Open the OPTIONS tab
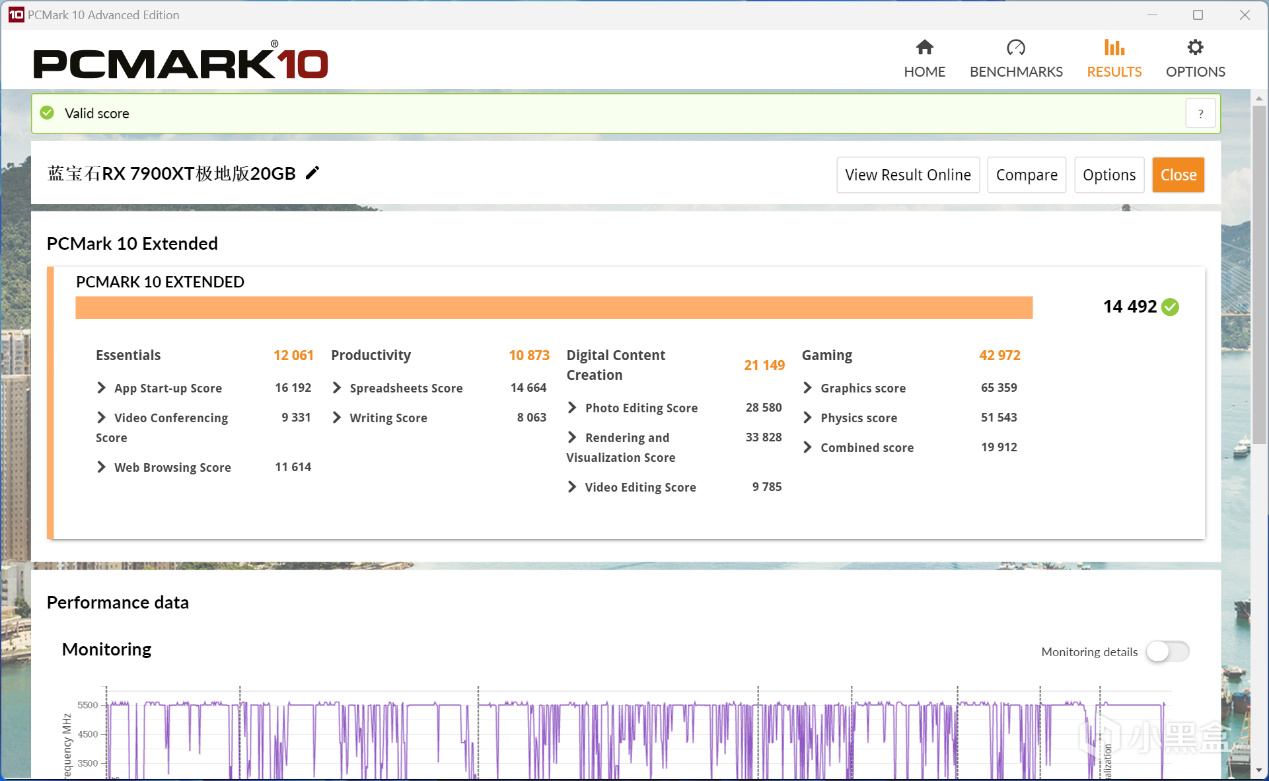Screen dimensions: 1269x781 click(1195, 59)
